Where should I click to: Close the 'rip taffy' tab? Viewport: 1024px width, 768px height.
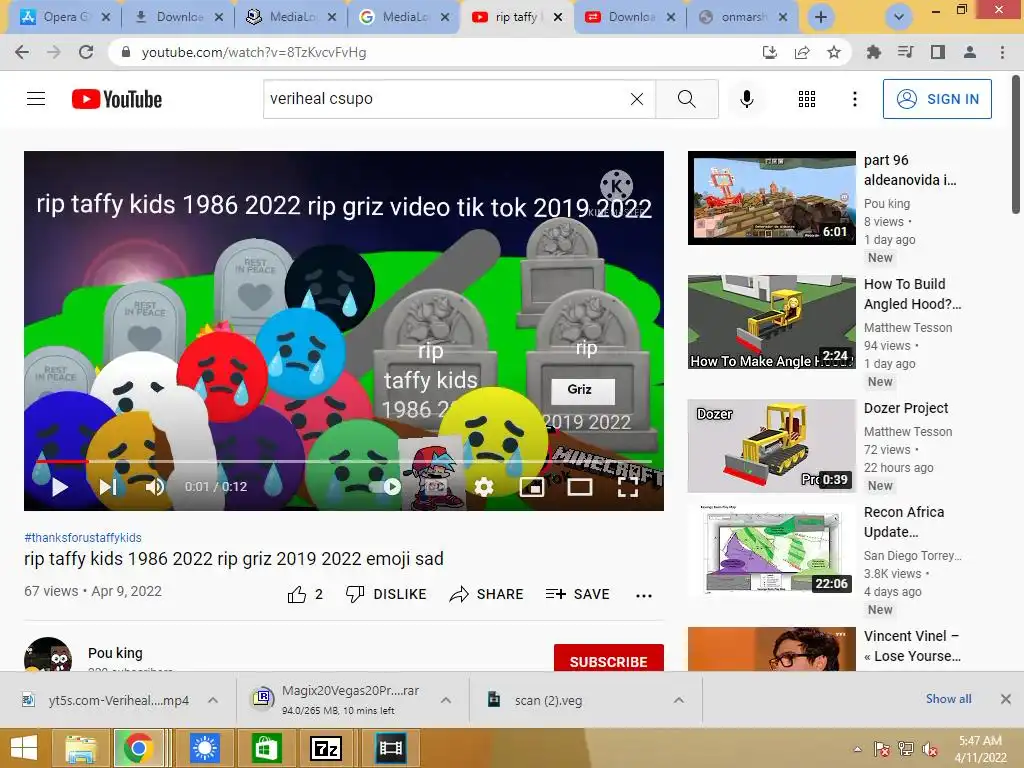point(558,18)
